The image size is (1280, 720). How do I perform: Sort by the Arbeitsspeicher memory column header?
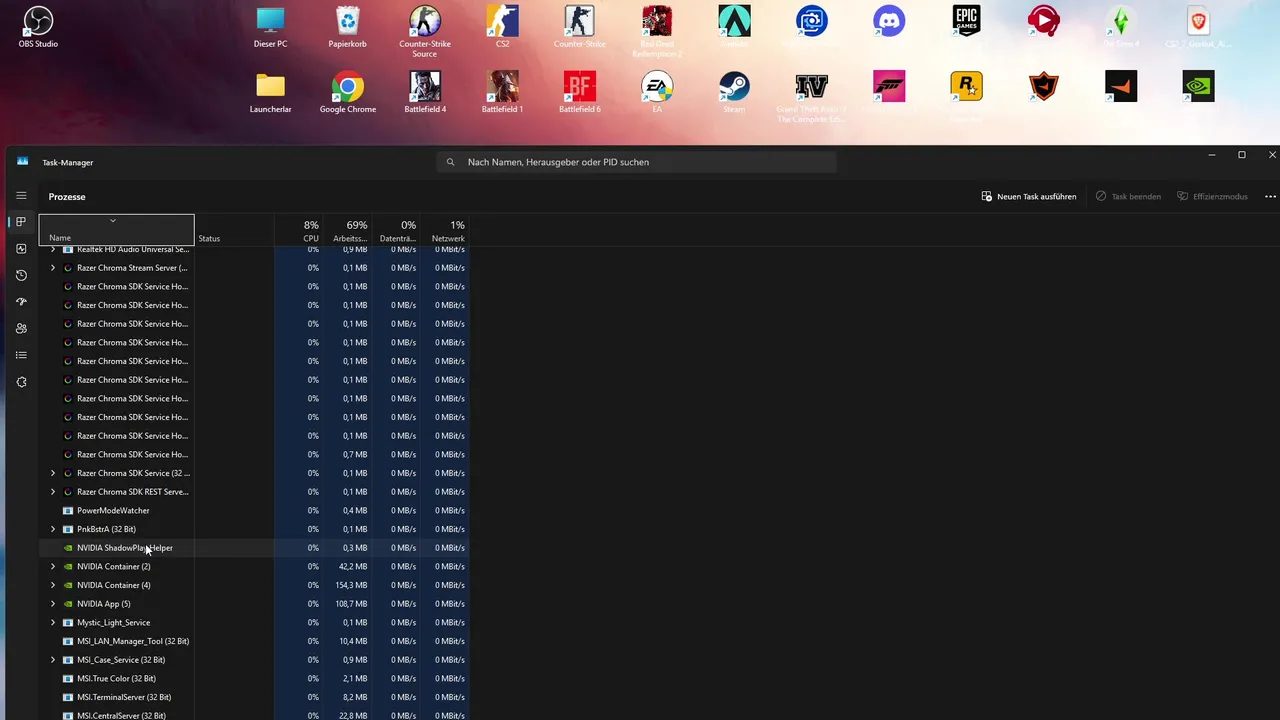347,230
